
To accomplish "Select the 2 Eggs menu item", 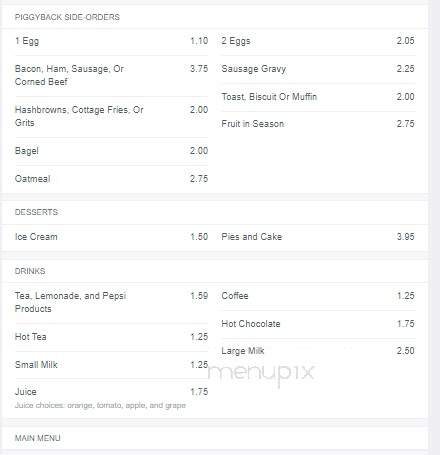I will tap(318, 41).
